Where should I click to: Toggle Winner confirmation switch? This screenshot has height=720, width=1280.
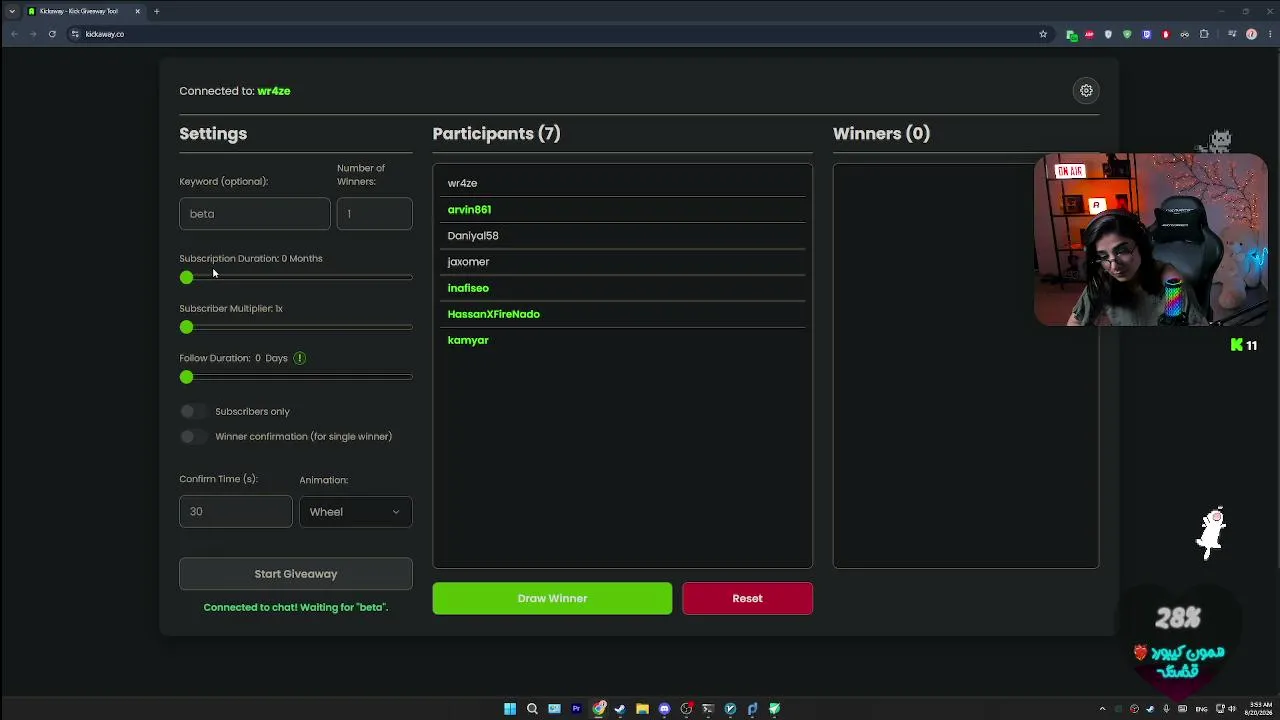tap(194, 436)
